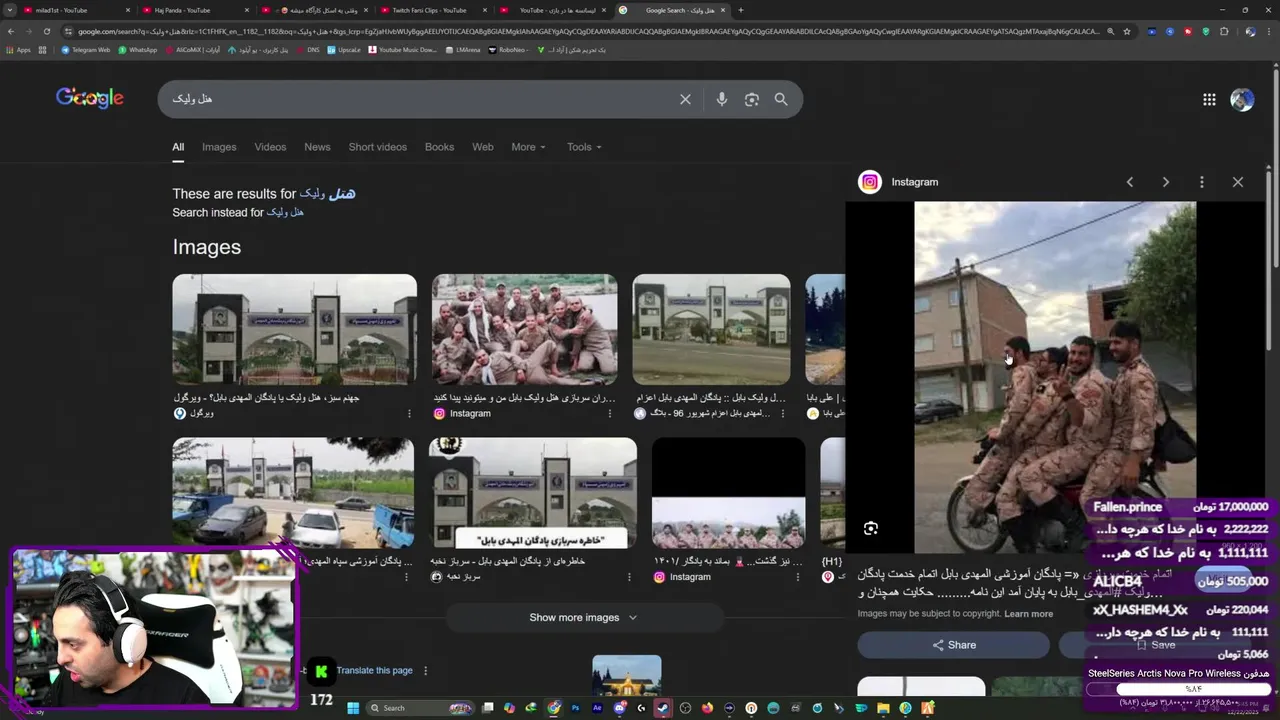The width and height of the screenshot is (1280, 720).
Task: Launch Photoshop from the taskbar
Action: [576, 708]
